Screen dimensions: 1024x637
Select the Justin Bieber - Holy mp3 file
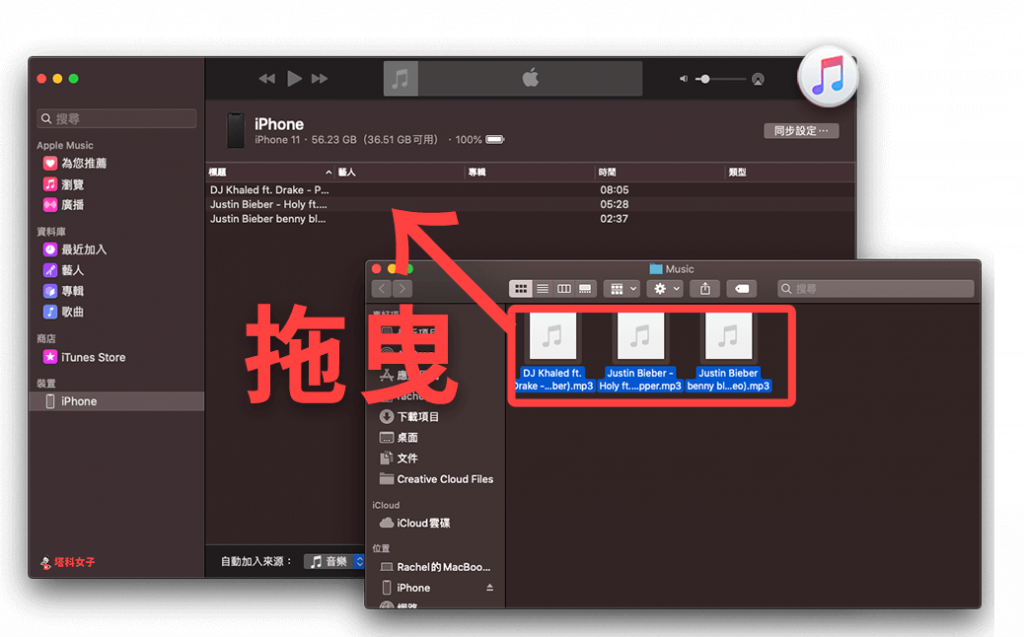coord(640,352)
